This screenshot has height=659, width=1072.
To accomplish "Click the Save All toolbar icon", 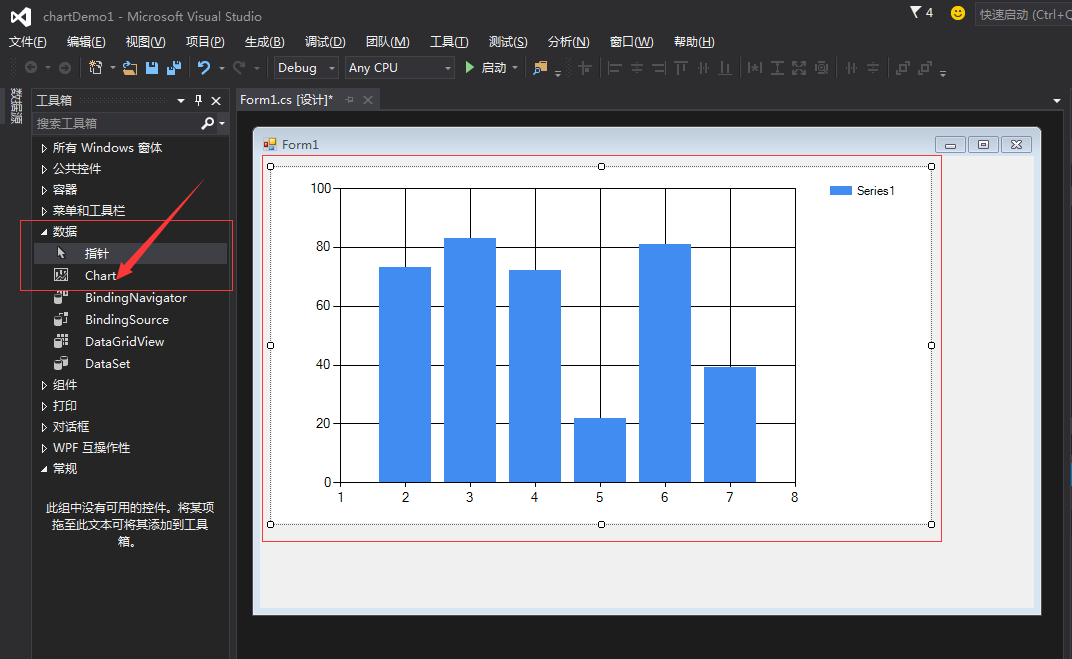I will [174, 68].
